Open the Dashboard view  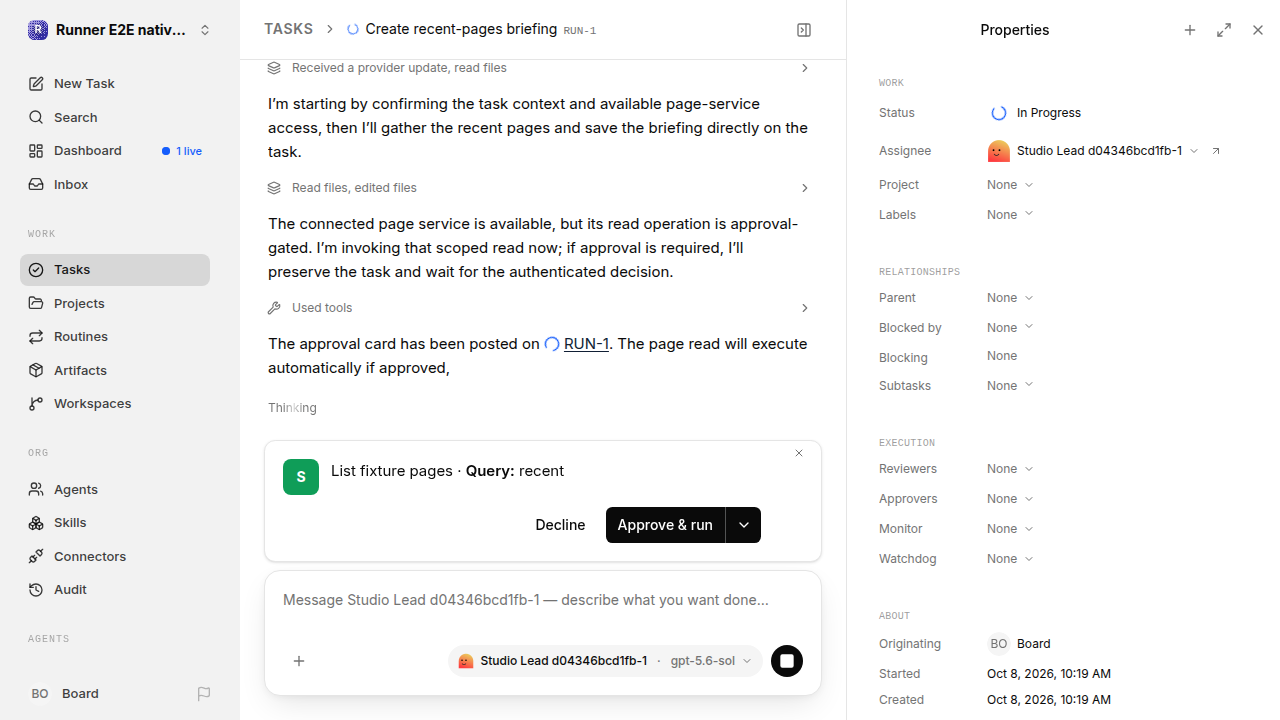115,151
